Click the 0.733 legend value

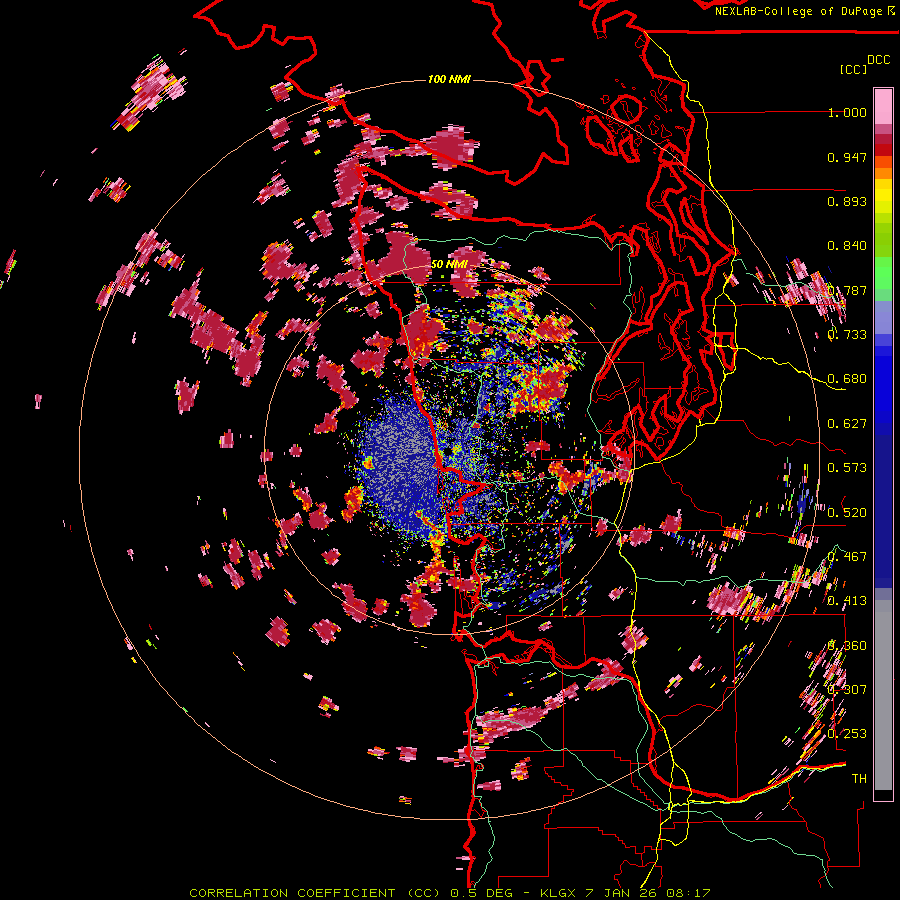point(847,335)
